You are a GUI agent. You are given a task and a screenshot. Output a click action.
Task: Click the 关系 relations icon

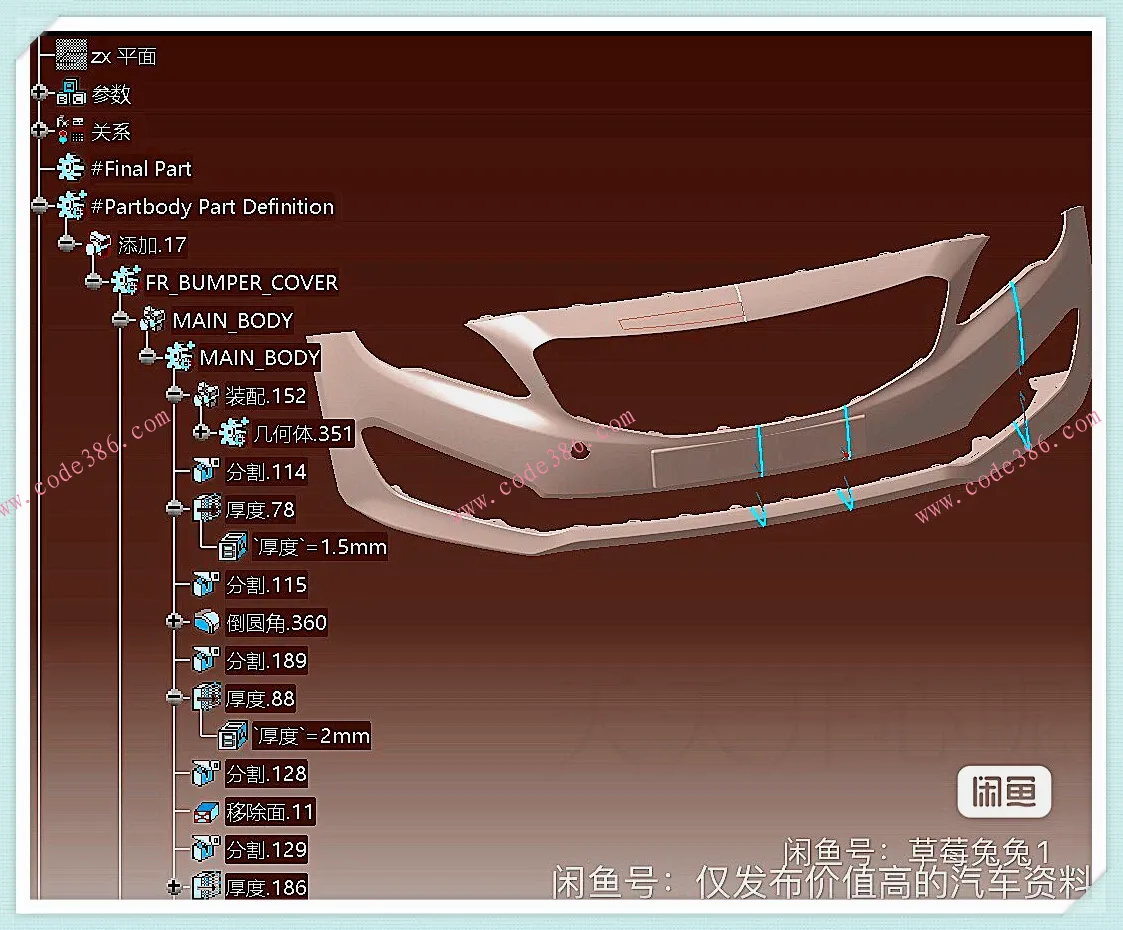(71, 131)
